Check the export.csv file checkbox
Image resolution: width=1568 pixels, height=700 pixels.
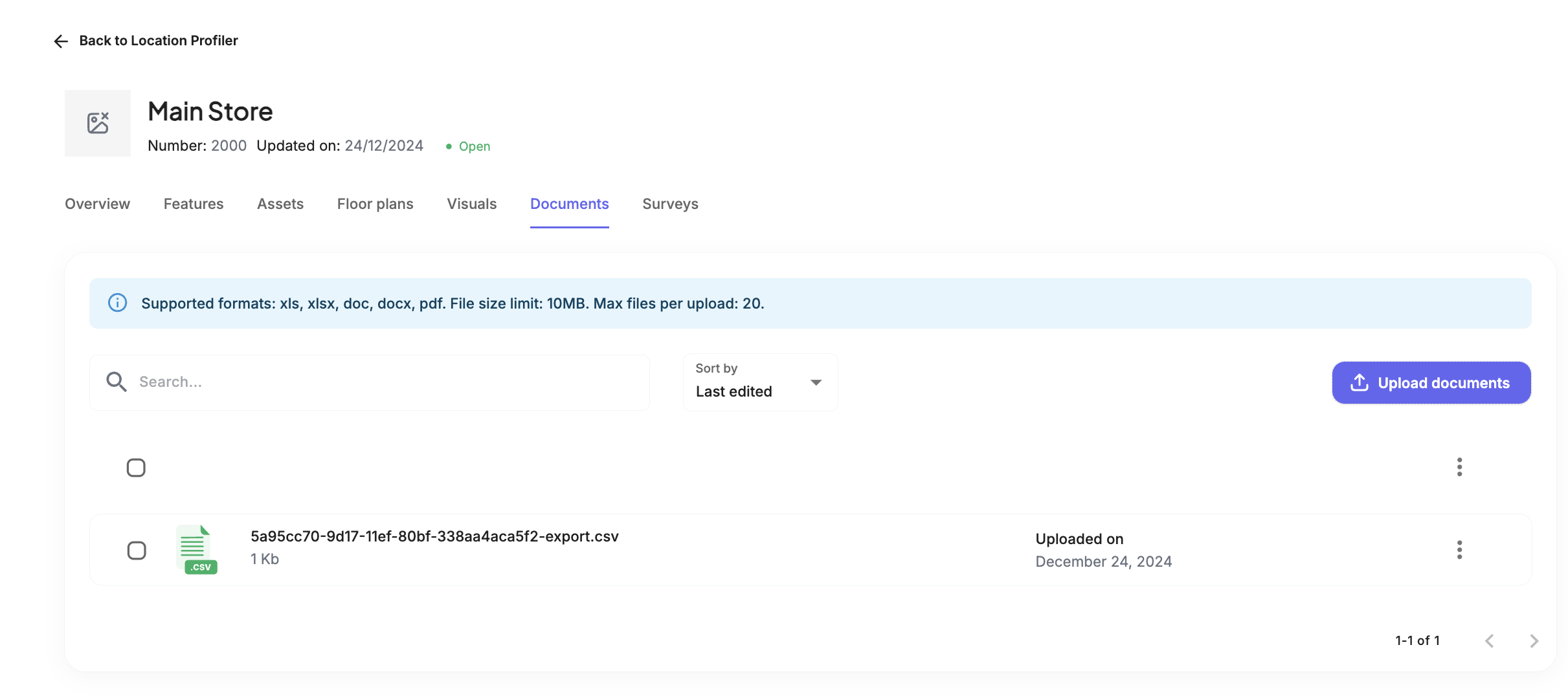tap(137, 551)
